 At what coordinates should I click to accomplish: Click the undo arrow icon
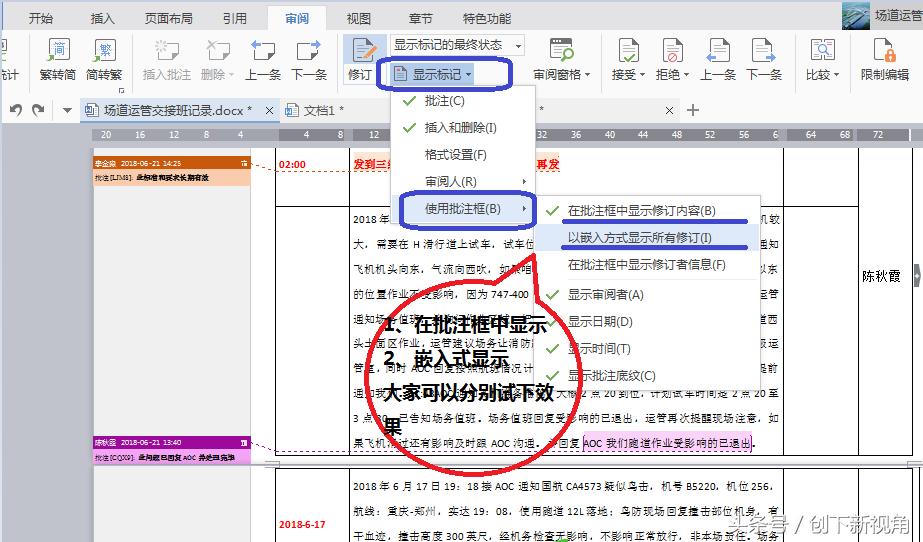click(x=16, y=110)
